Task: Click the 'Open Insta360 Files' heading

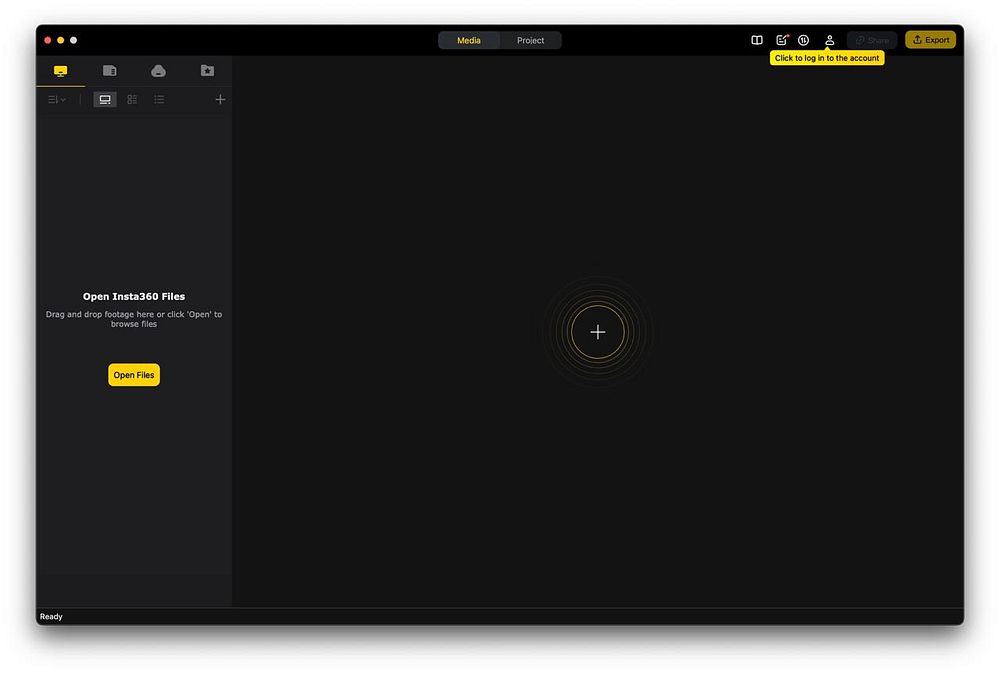Action: coord(134,297)
